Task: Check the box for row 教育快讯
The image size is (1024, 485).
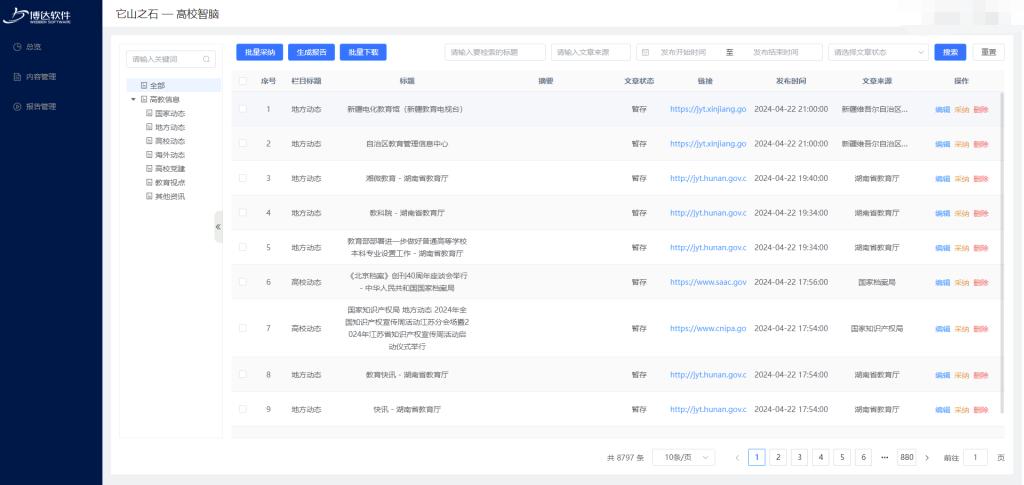Action: click(x=243, y=374)
